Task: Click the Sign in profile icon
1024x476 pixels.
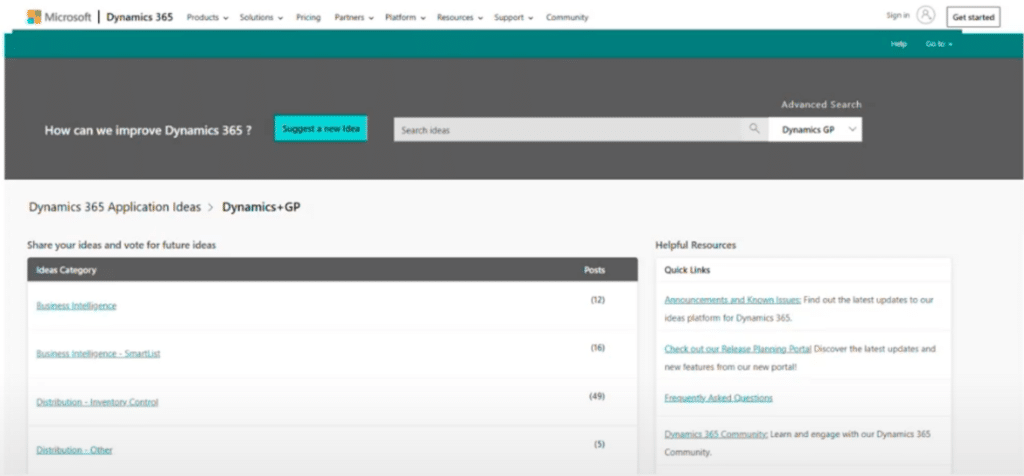Action: pyautogui.click(x=925, y=16)
